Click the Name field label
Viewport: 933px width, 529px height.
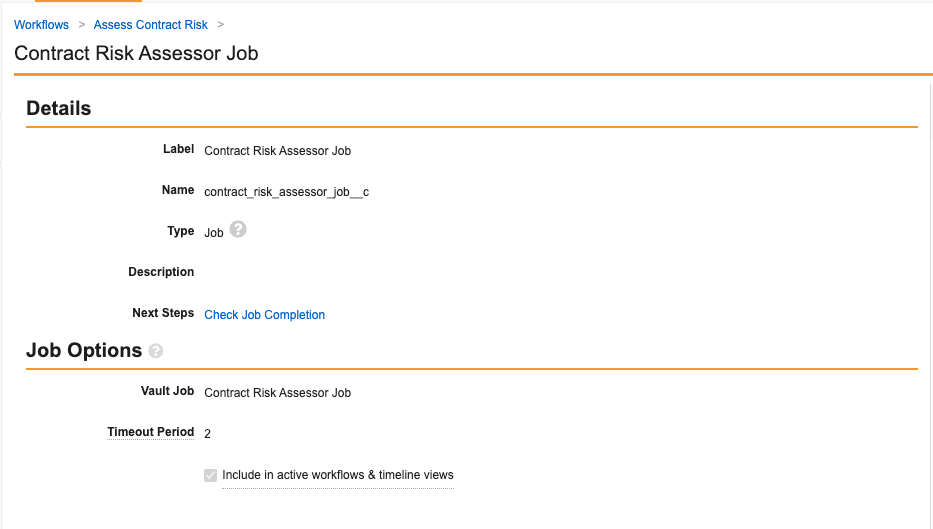coord(178,190)
